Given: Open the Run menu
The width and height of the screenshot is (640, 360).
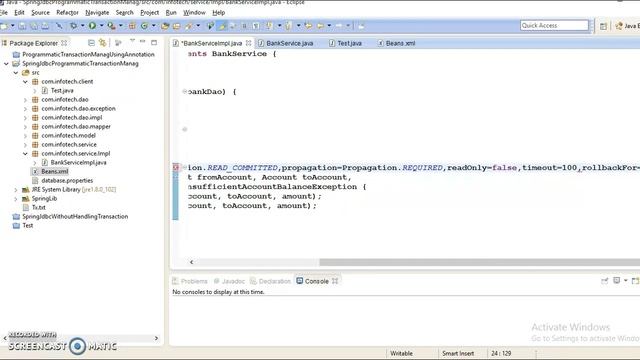Looking at the screenshot, I should pyautogui.click(x=171, y=13).
